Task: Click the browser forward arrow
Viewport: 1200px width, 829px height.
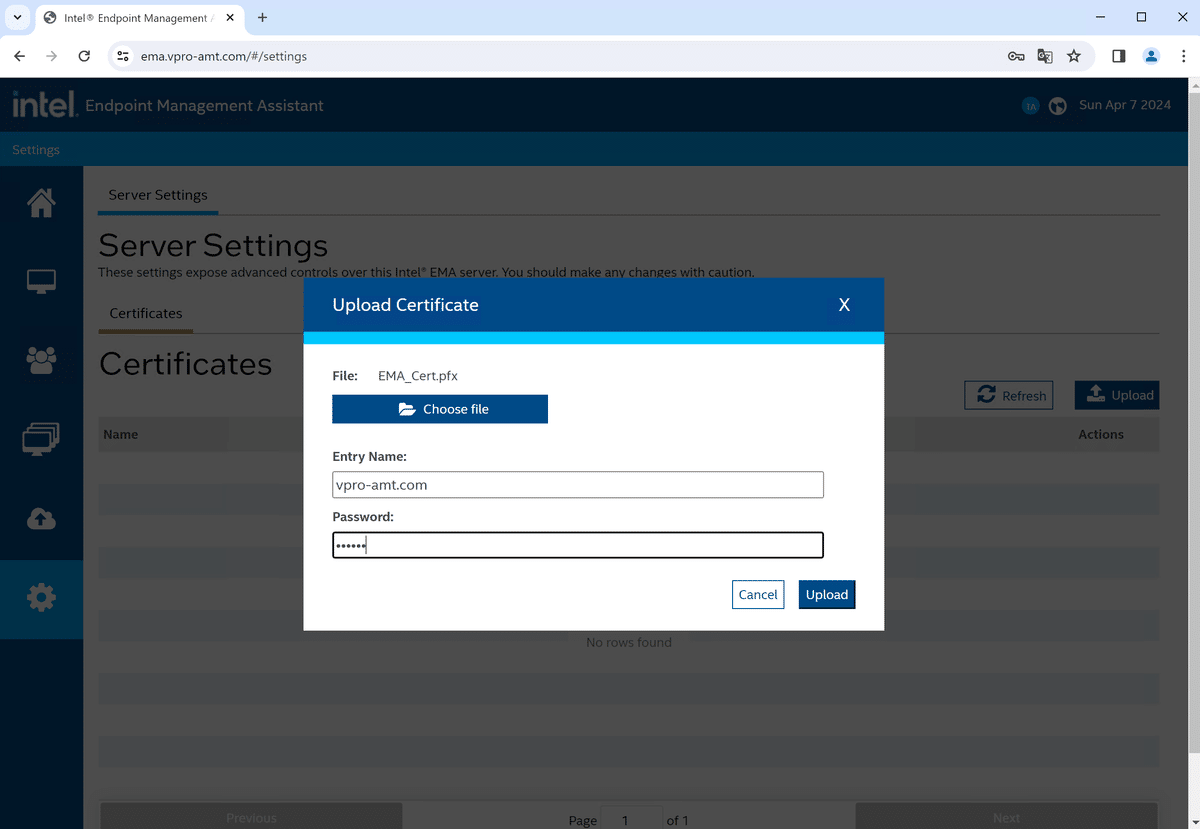Action: click(52, 56)
